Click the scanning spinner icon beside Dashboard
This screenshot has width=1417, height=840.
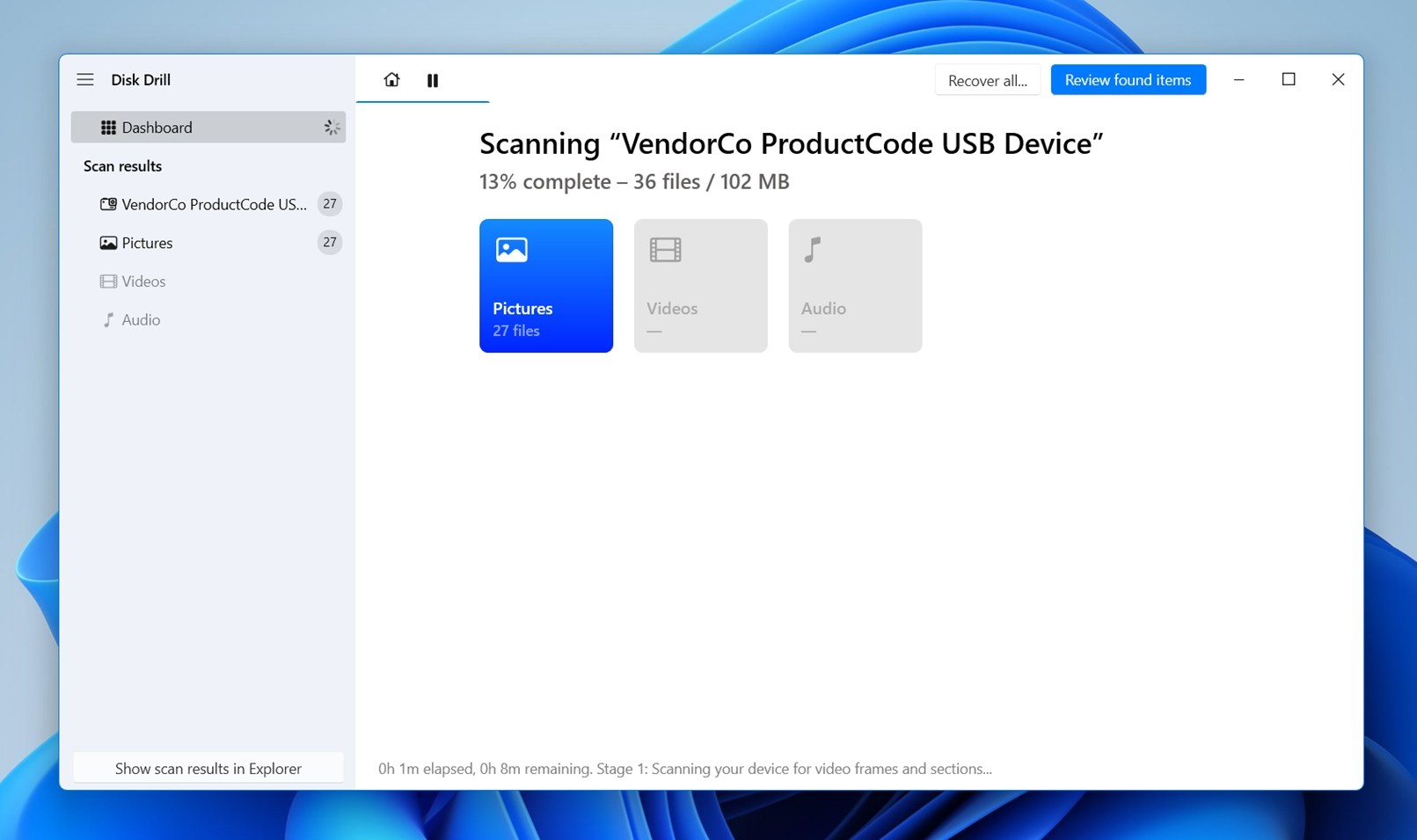[332, 128]
